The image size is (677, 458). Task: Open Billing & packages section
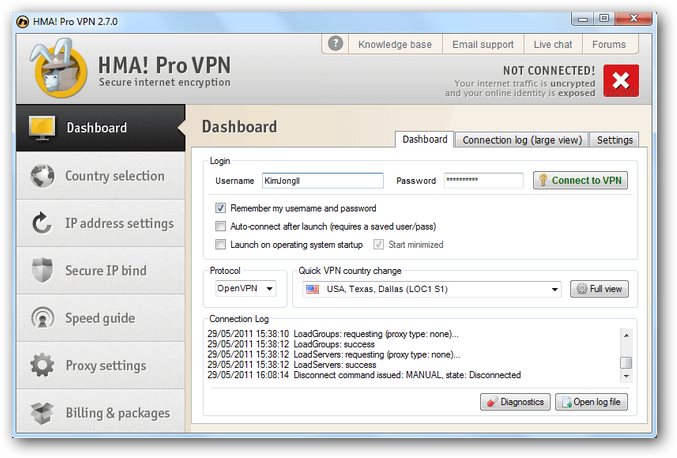click(x=101, y=411)
